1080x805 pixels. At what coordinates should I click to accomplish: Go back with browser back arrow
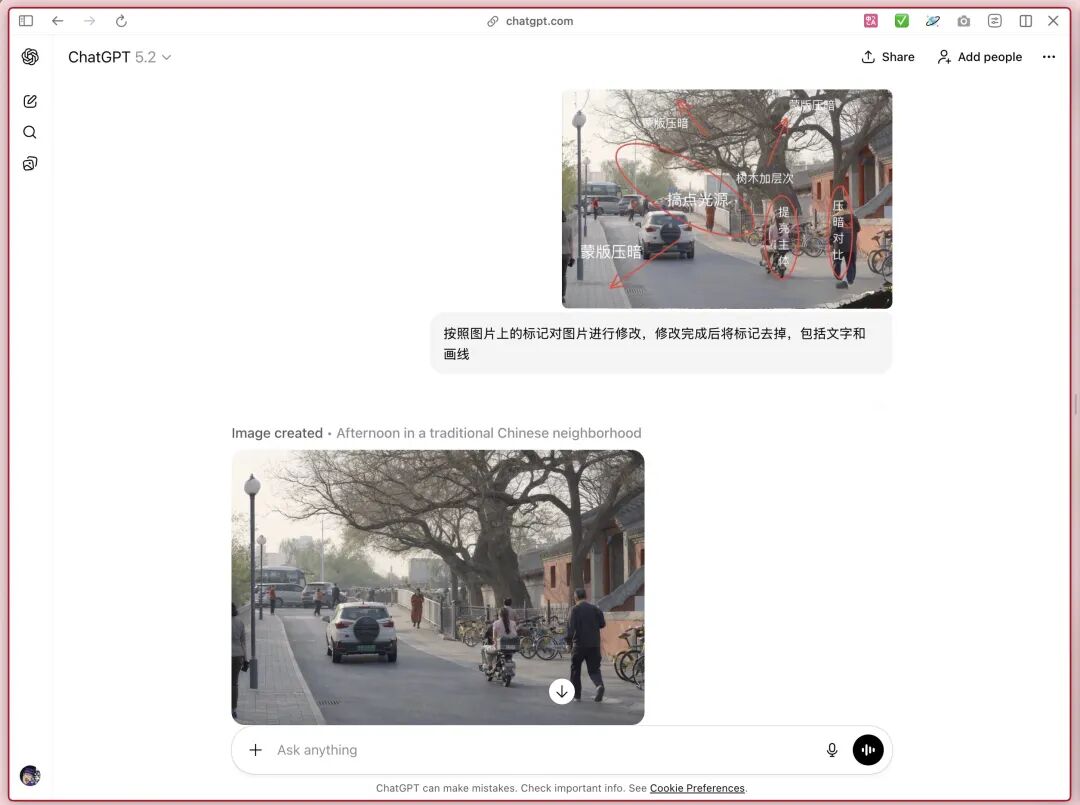[x=57, y=21]
